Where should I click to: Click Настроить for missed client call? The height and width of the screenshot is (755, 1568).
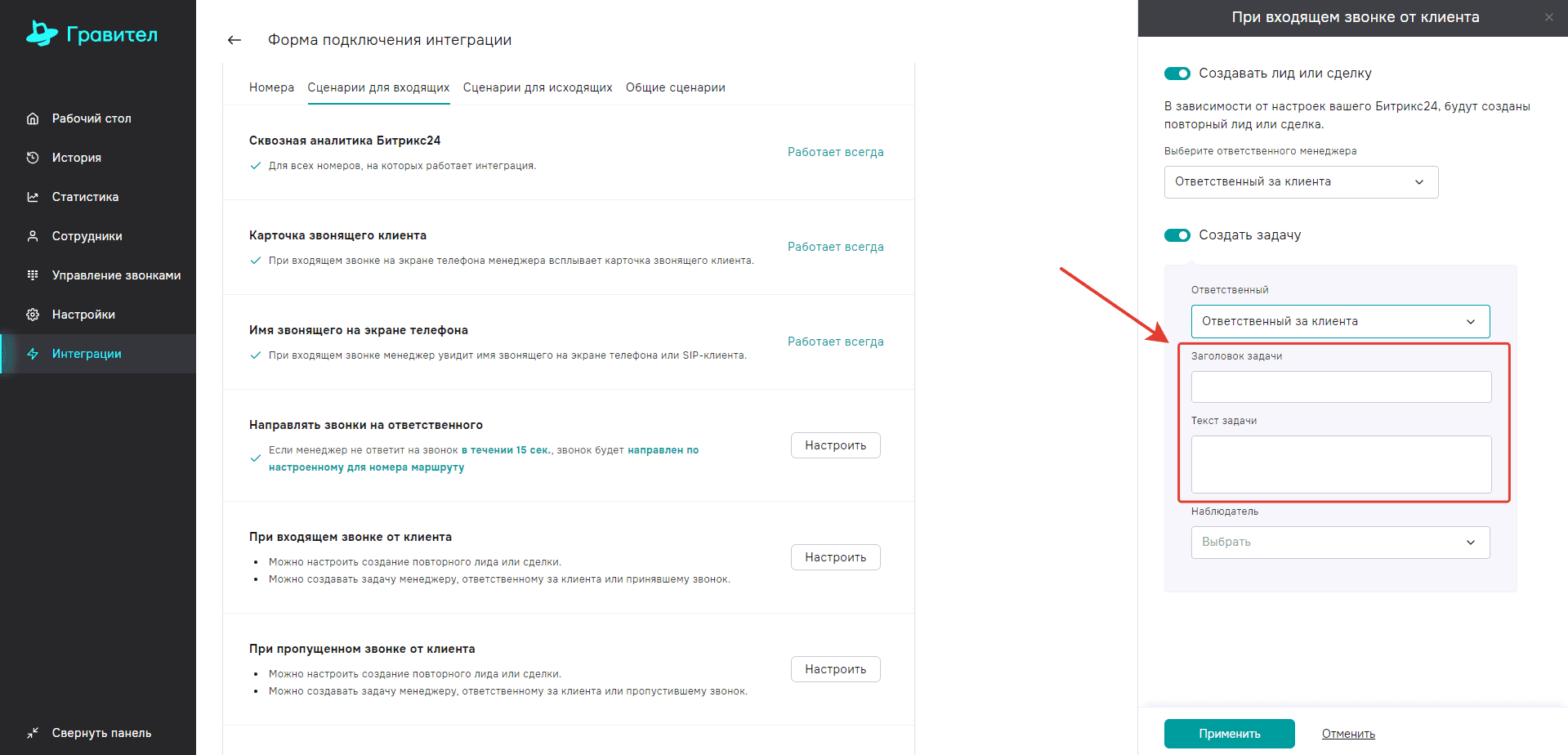tap(835, 669)
